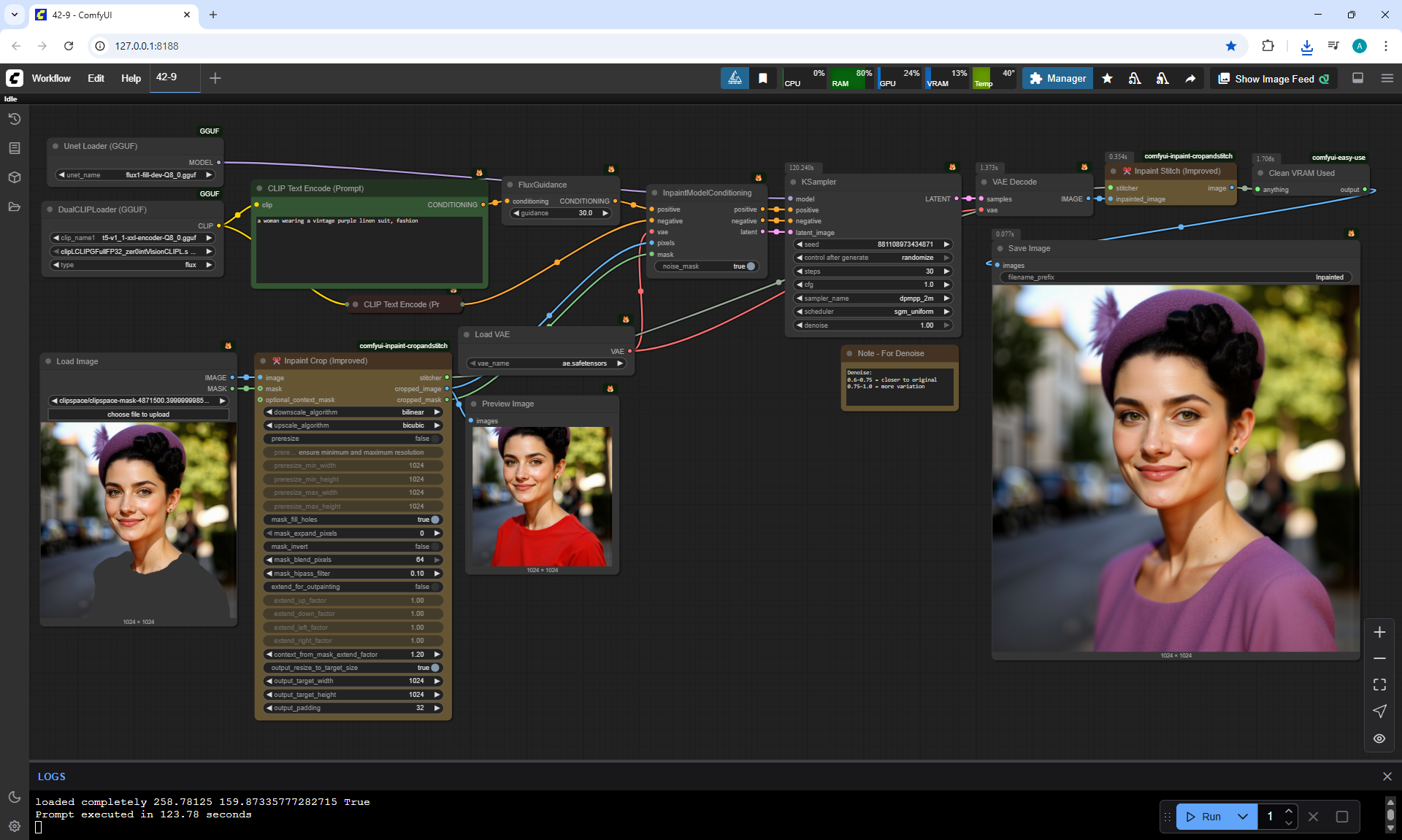The width and height of the screenshot is (1402, 840).
Task: Click the Save Image output thumbnail
Action: pos(1175,468)
